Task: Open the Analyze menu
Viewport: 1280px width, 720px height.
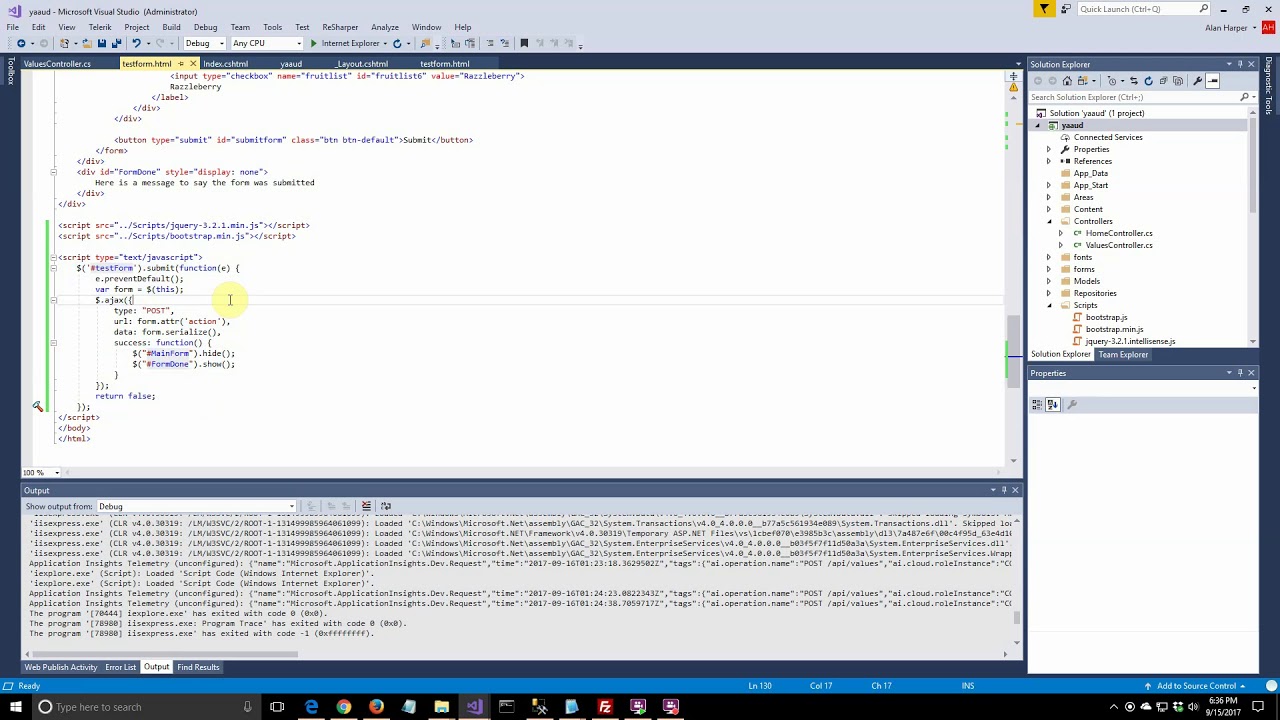Action: 385,27
